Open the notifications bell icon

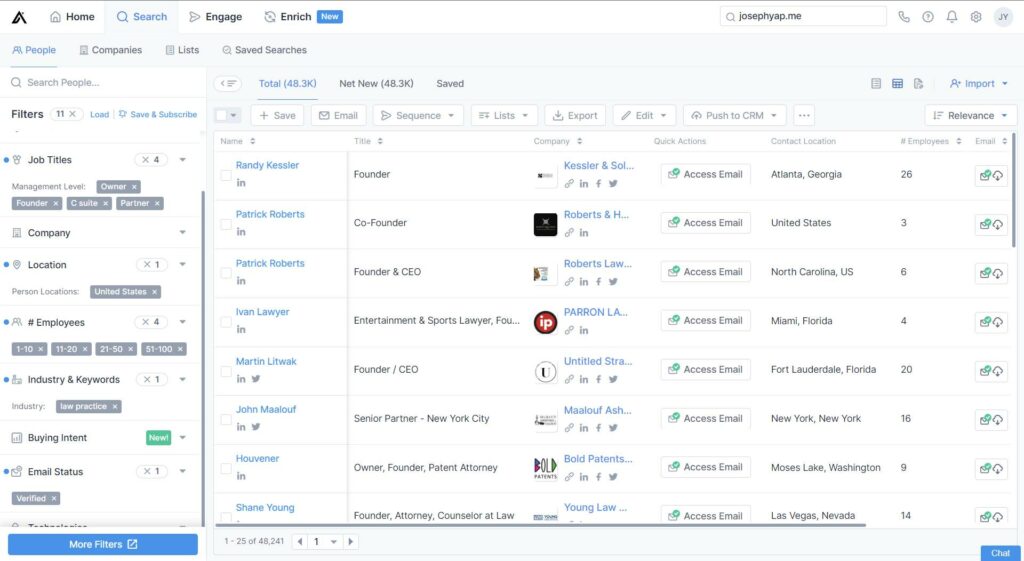pos(952,17)
